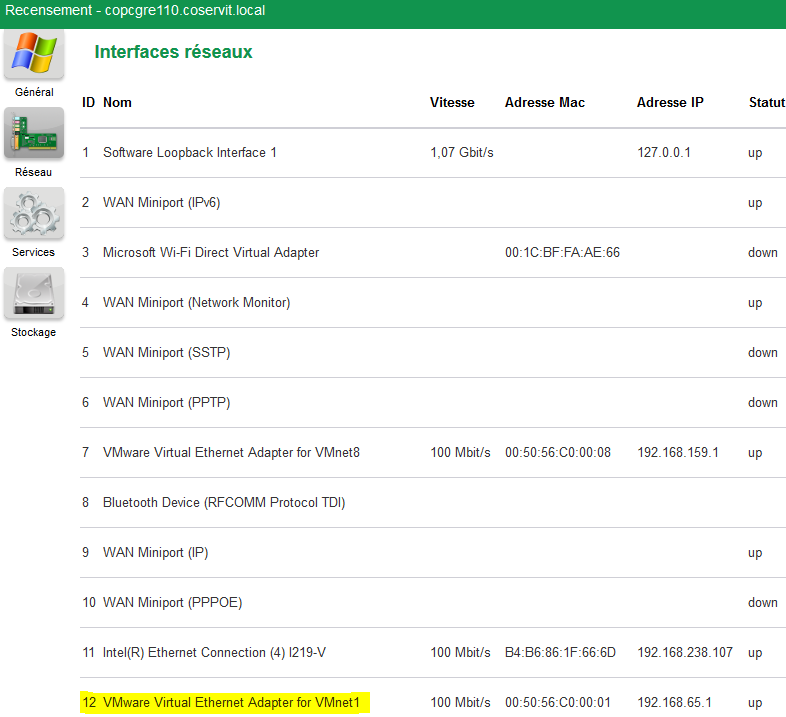Viewport: 786px width, 717px height.
Task: Click the Nom column header
Action: (x=117, y=102)
